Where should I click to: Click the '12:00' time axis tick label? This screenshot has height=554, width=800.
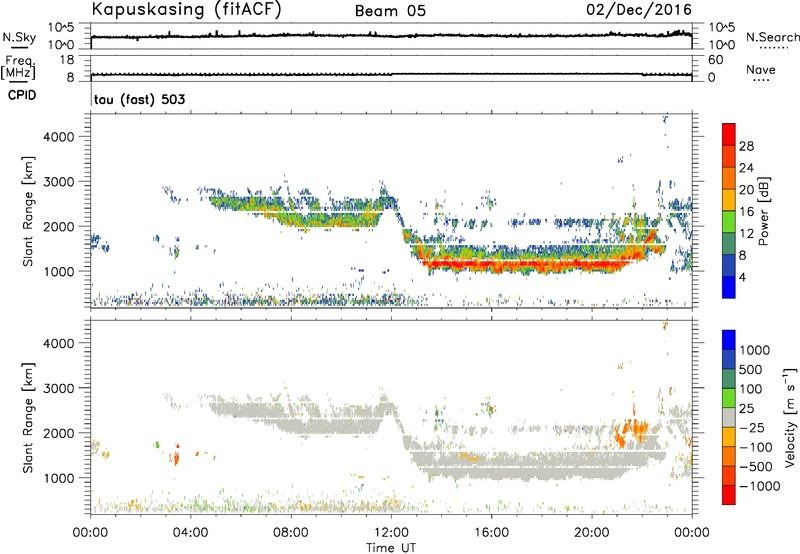coord(391,533)
